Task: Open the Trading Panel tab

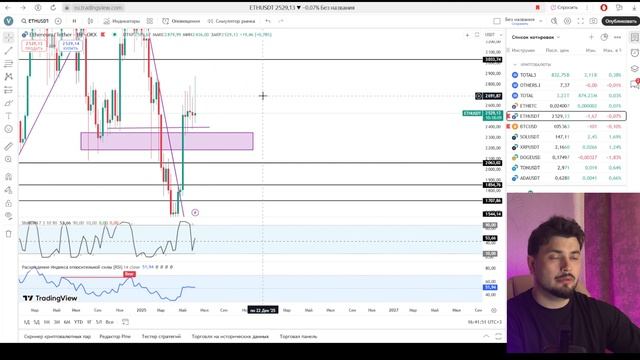Action: pos(298,337)
